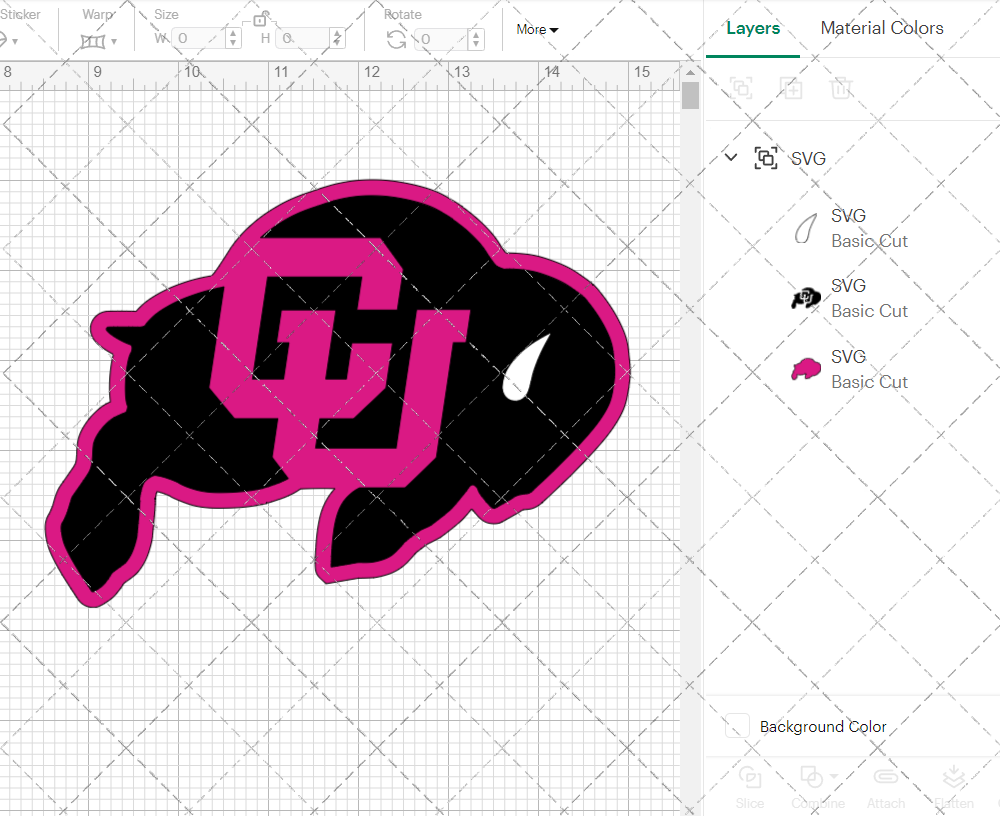Select the black buffalo SVG layer
The height and width of the screenshot is (816, 1000).
(x=853, y=298)
